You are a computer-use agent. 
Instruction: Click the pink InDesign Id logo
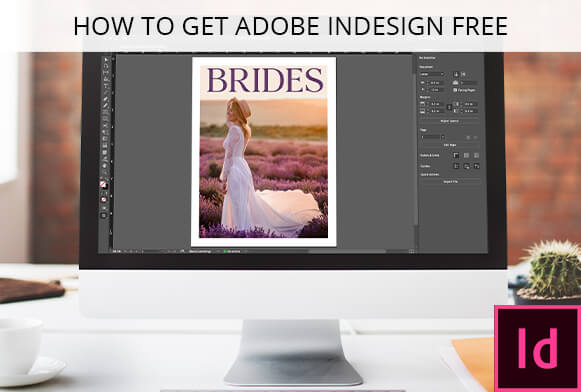coord(537,348)
